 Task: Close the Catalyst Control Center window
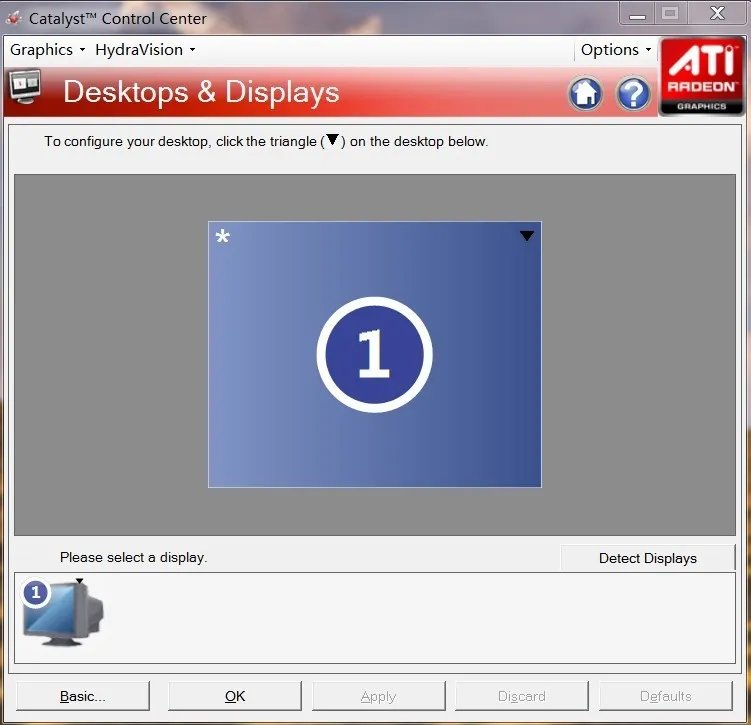pyautogui.click(x=717, y=13)
